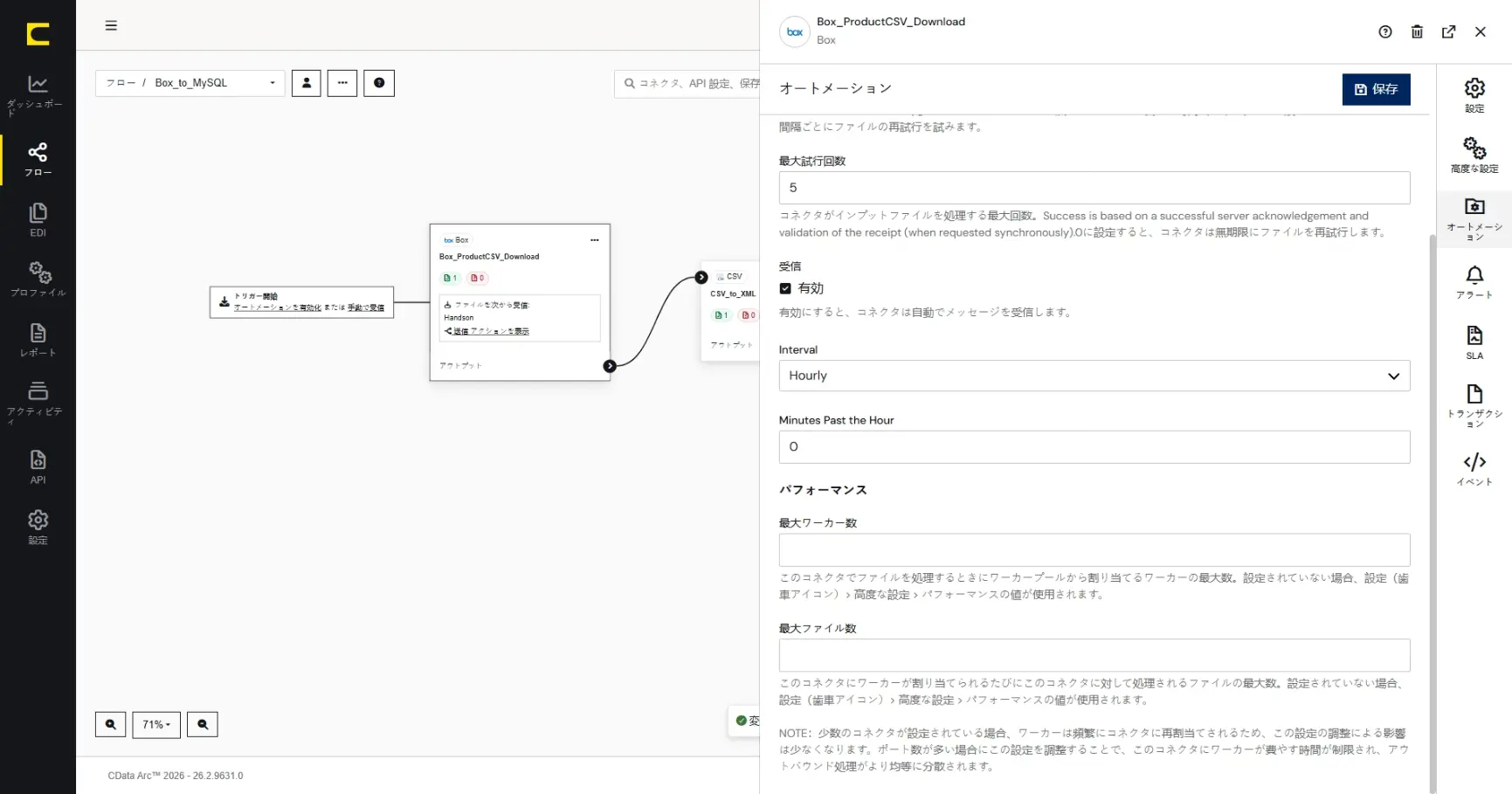
Task: Open the flow more-options ellipsis button
Action: click(342, 83)
